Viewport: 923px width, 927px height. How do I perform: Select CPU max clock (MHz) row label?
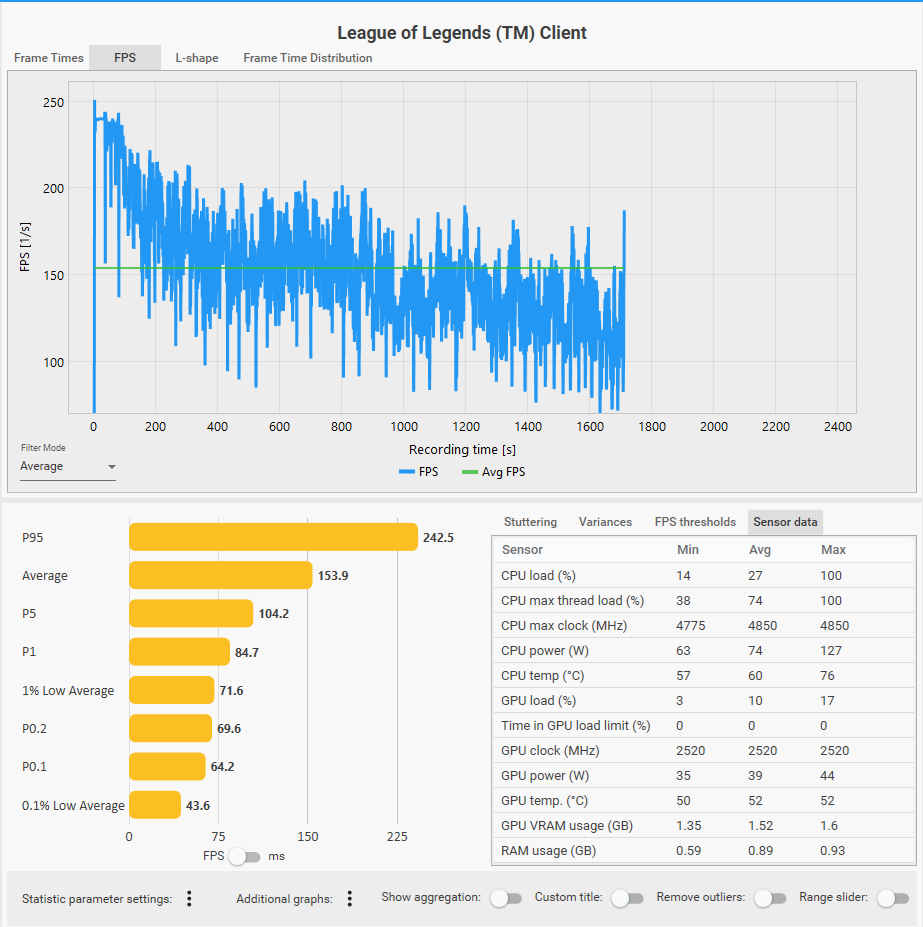pos(563,625)
